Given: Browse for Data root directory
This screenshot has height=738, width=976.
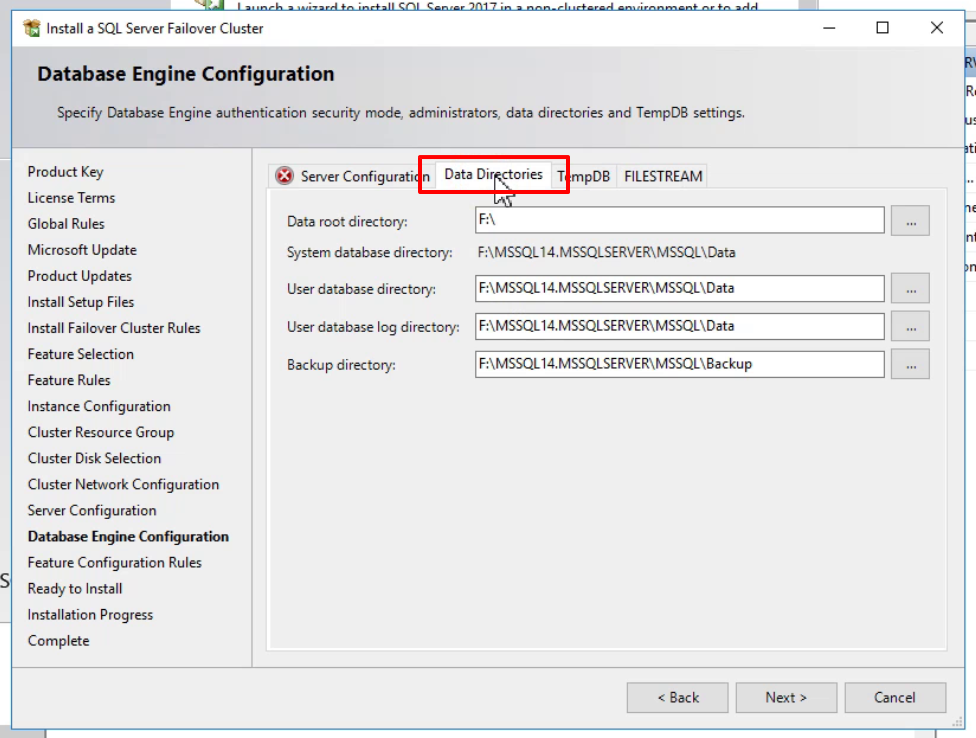Looking at the screenshot, I should [x=910, y=221].
